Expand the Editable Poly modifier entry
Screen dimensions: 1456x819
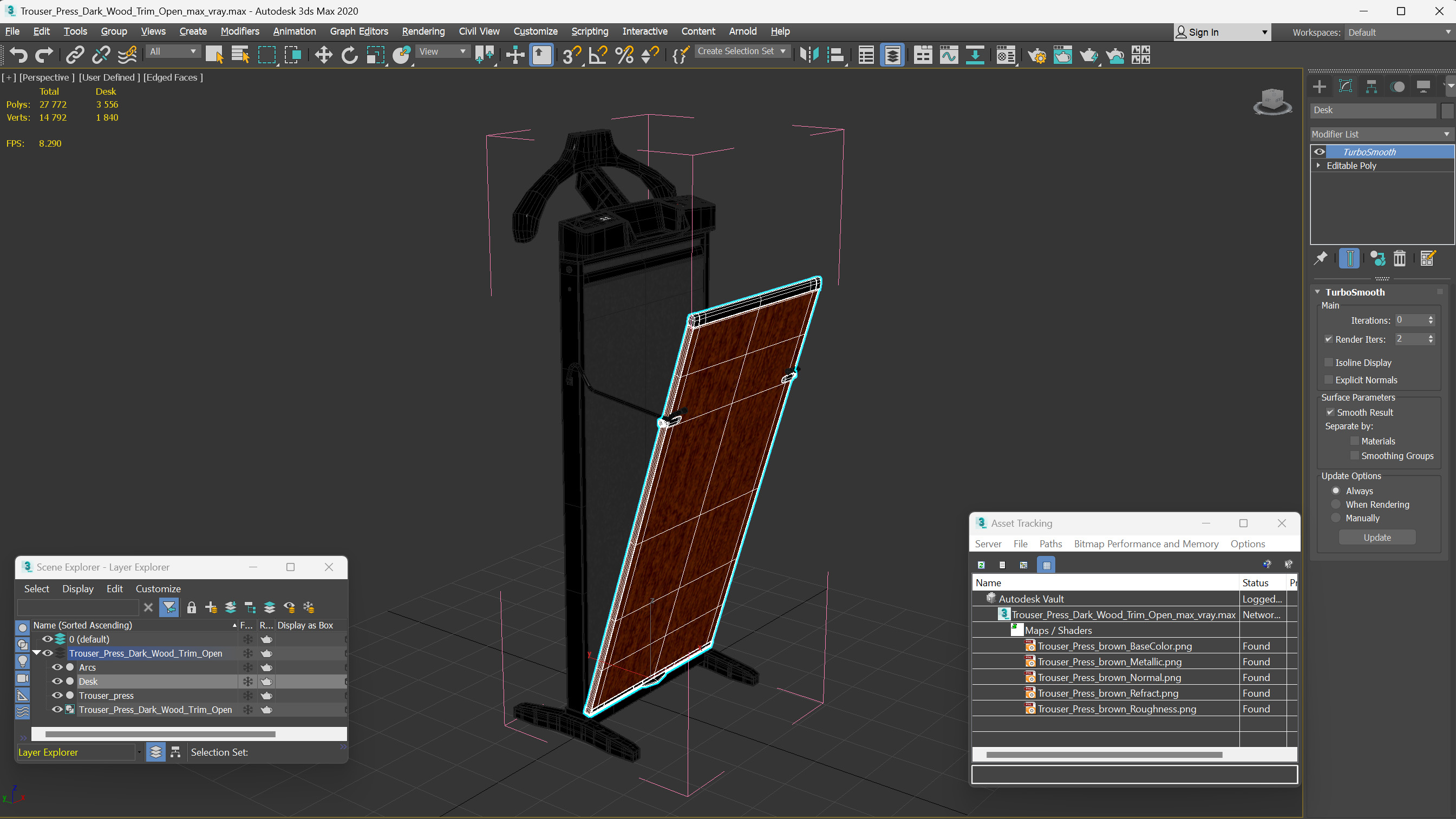click(1318, 166)
